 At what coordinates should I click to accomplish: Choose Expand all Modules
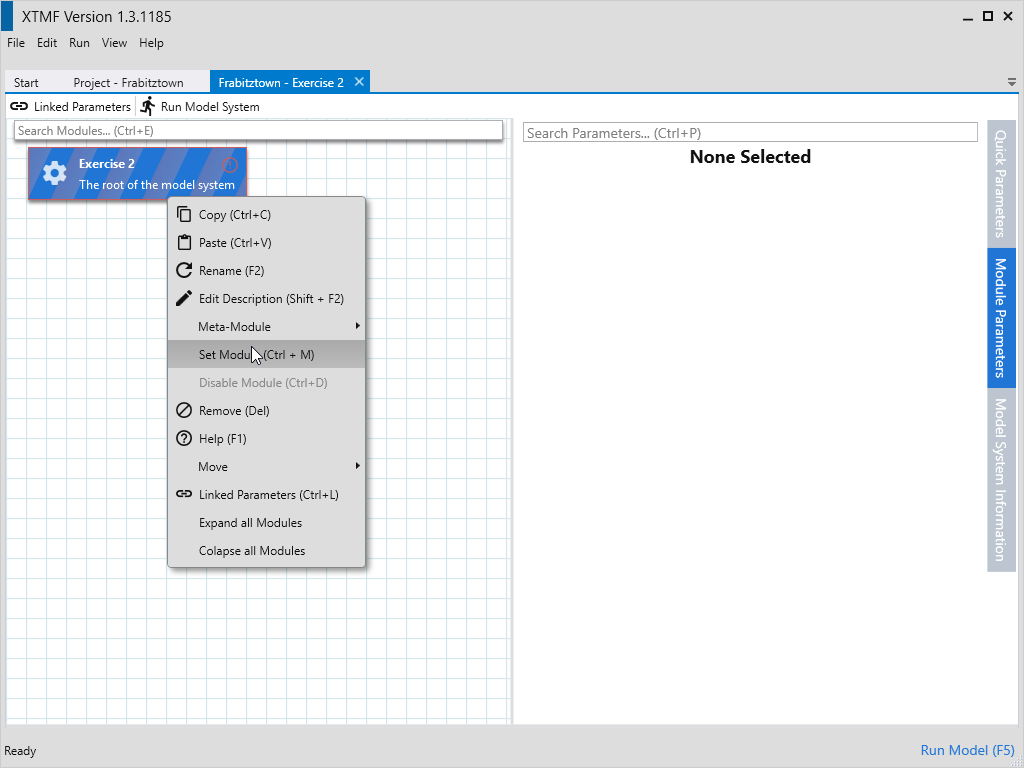pyautogui.click(x=250, y=523)
